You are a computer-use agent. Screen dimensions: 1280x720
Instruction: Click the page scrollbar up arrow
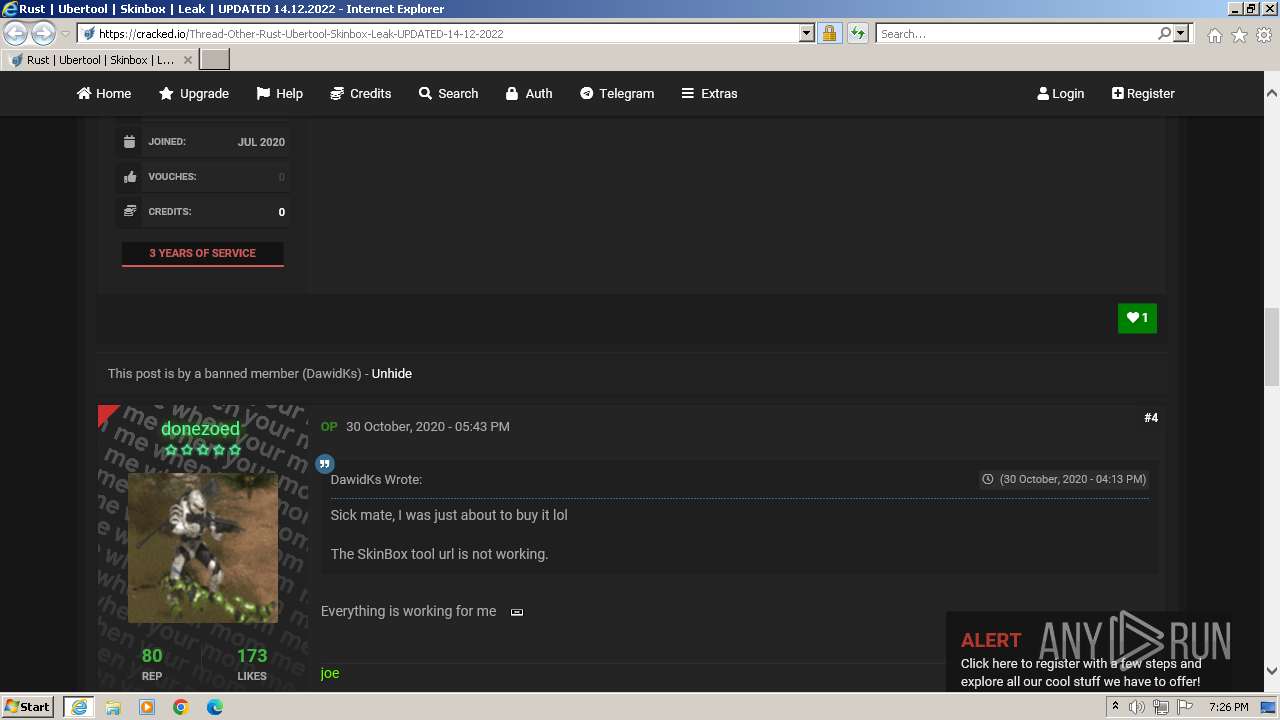[x=1272, y=92]
